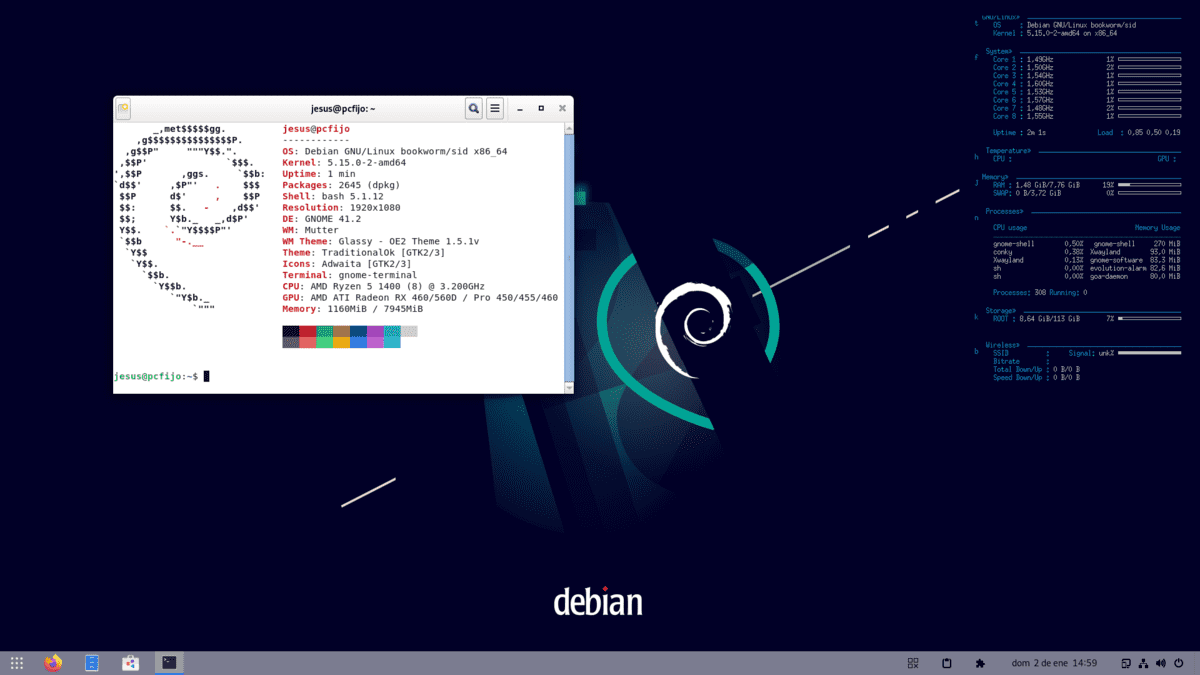Click the terminal search magnifier button
This screenshot has height=675, width=1200.
click(x=474, y=108)
